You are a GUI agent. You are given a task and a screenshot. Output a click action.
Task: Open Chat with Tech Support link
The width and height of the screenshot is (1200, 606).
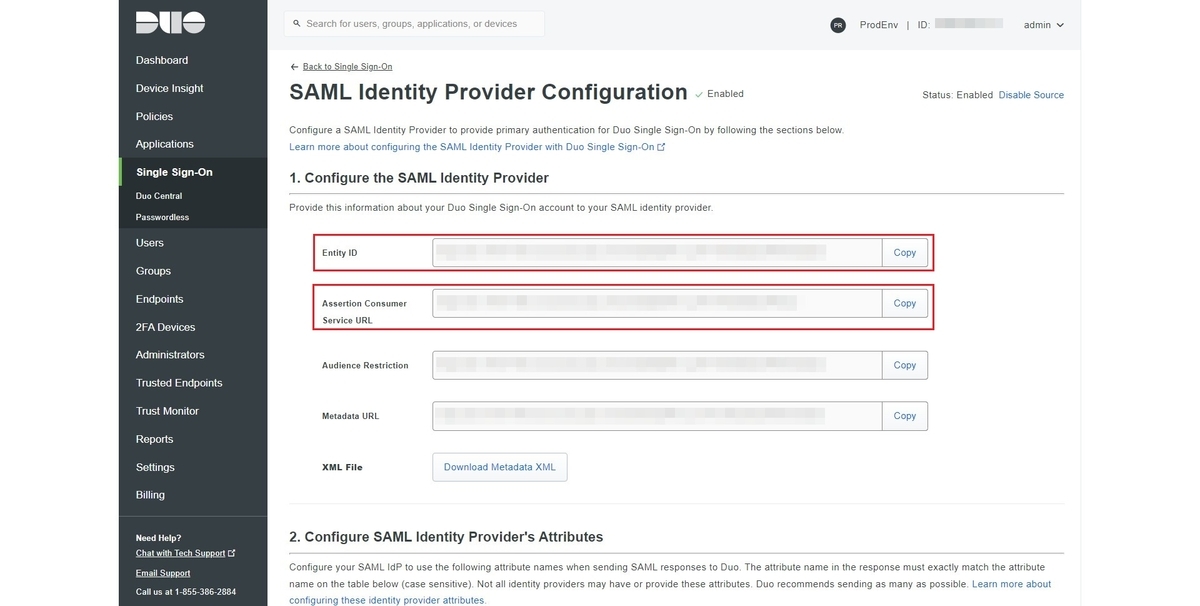[x=185, y=553]
